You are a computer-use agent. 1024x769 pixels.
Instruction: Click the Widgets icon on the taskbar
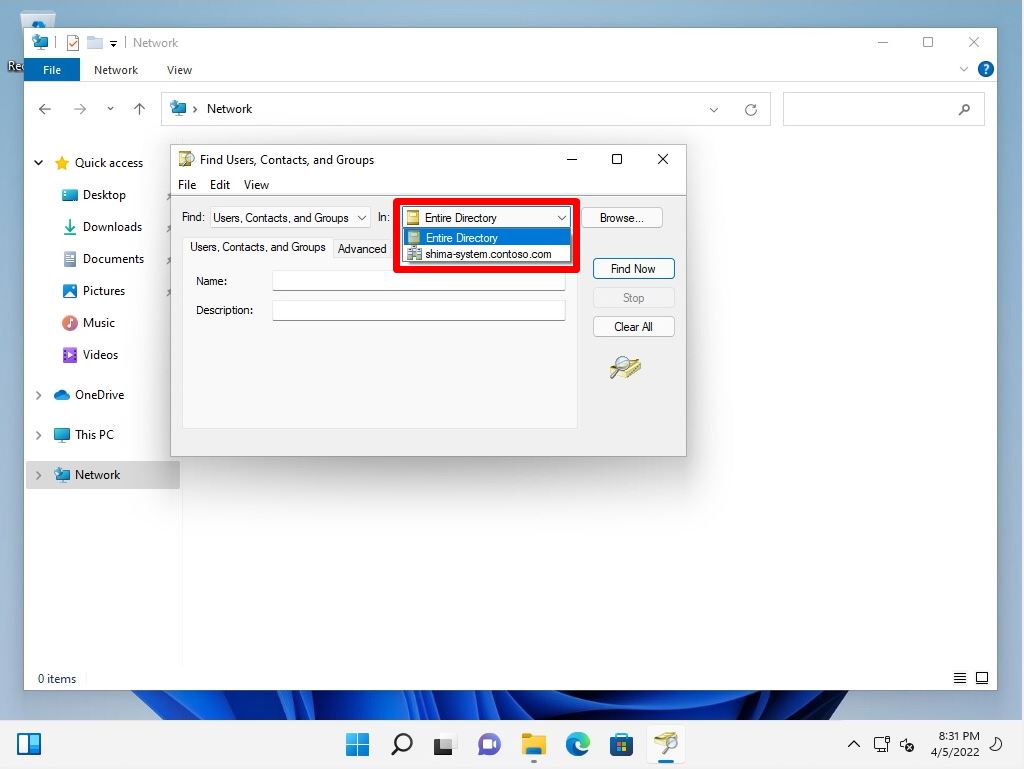point(29,744)
